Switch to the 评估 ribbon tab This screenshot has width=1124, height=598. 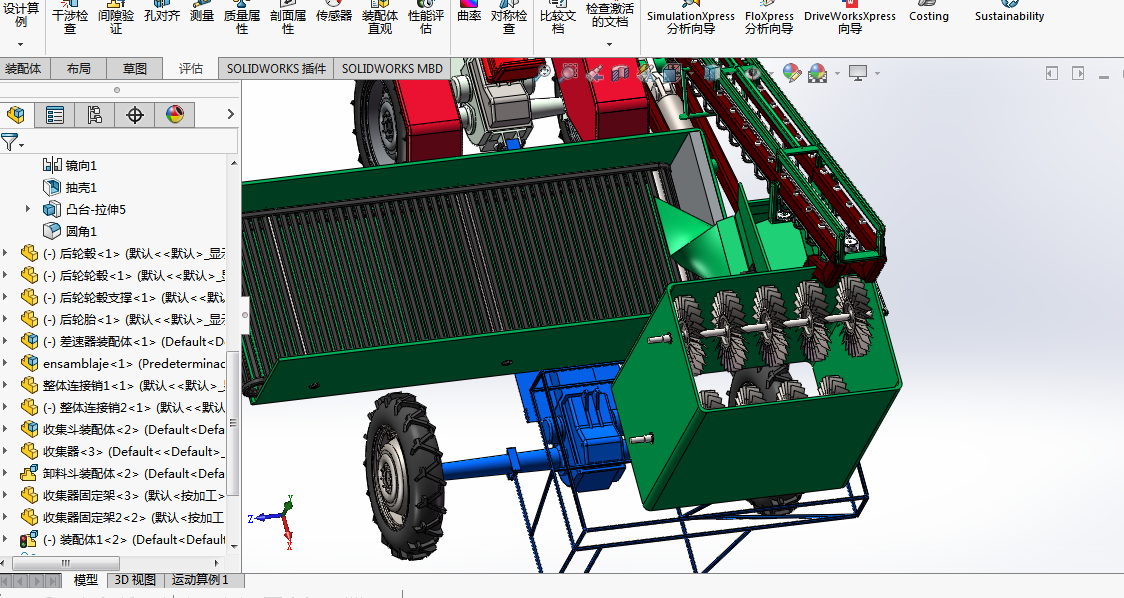tap(191, 68)
